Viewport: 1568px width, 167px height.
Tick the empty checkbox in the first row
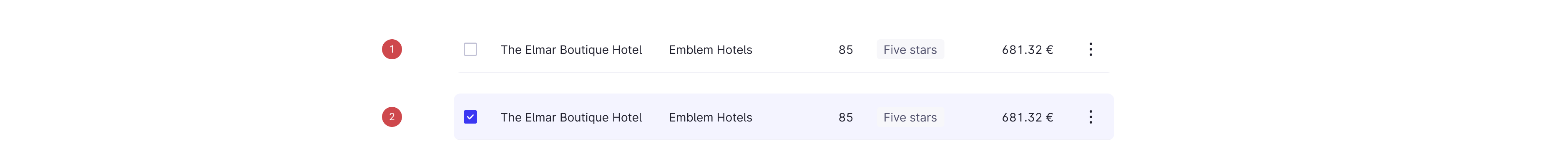[x=470, y=49]
